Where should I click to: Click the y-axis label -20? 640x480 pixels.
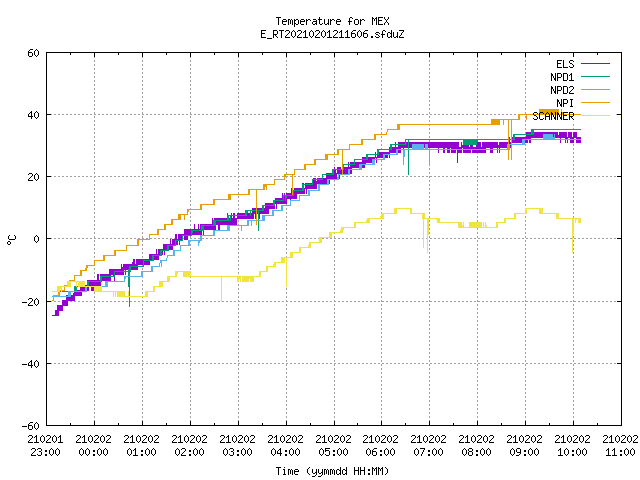(31, 302)
